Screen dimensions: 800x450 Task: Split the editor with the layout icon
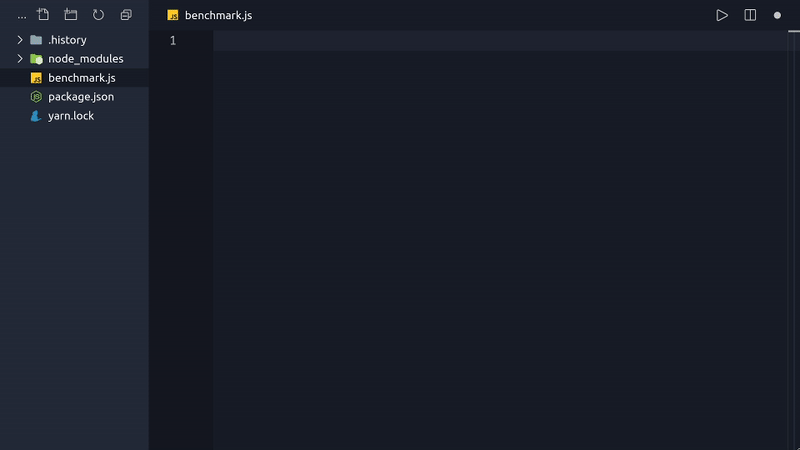[x=750, y=15]
